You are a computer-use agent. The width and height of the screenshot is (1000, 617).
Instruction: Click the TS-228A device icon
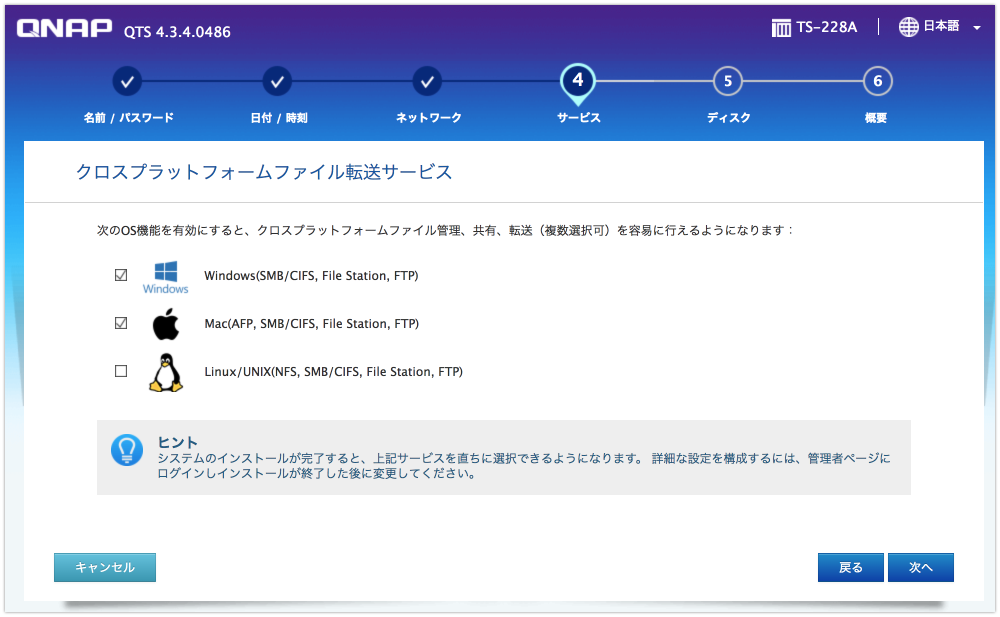tap(782, 27)
